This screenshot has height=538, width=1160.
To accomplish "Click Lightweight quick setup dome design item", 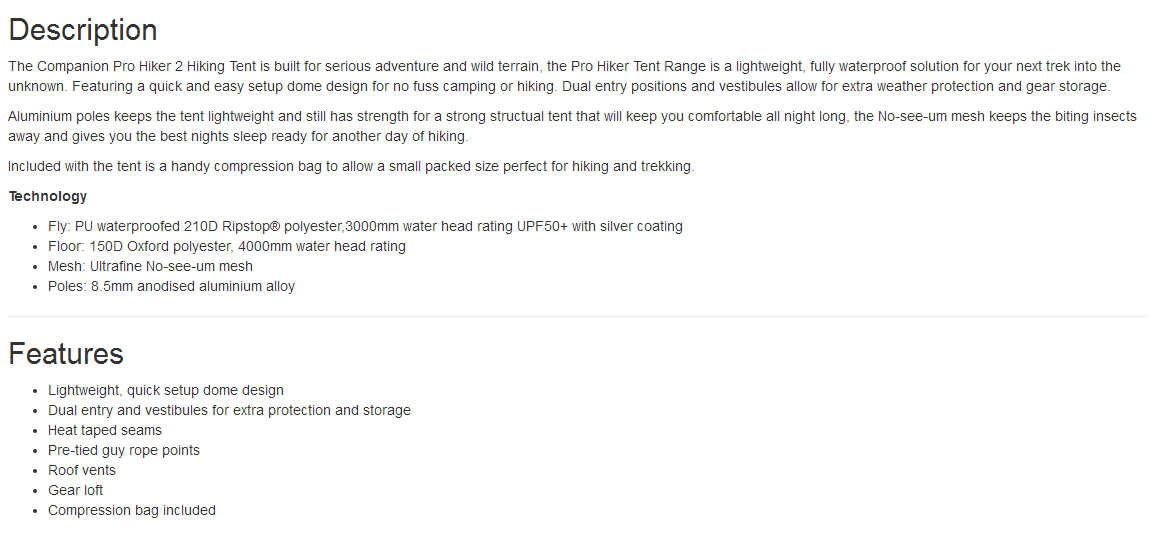I will pyautogui.click(x=166, y=390).
